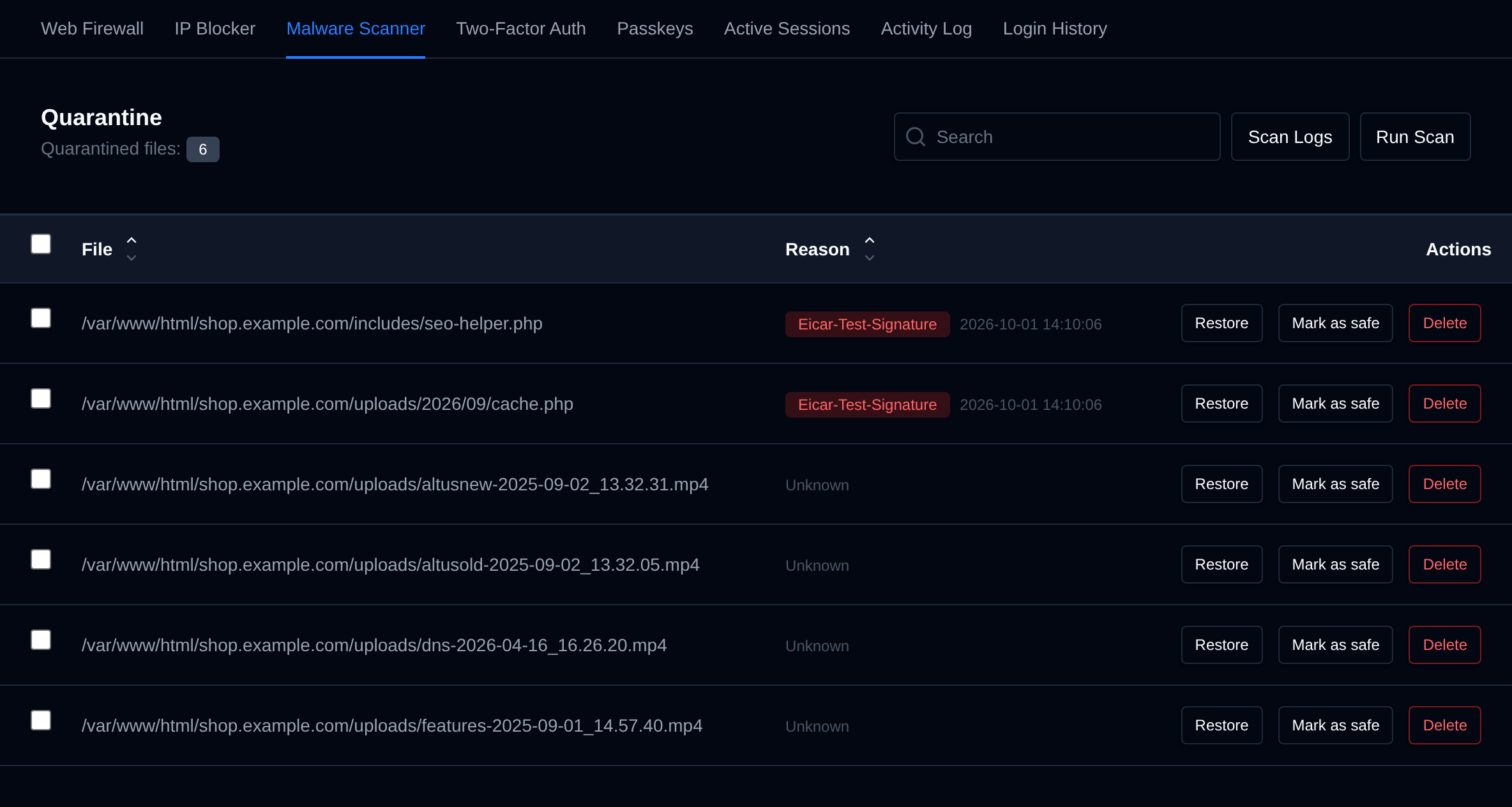The image size is (1512, 807).
Task: Restore the cache.php file
Action: tap(1221, 403)
